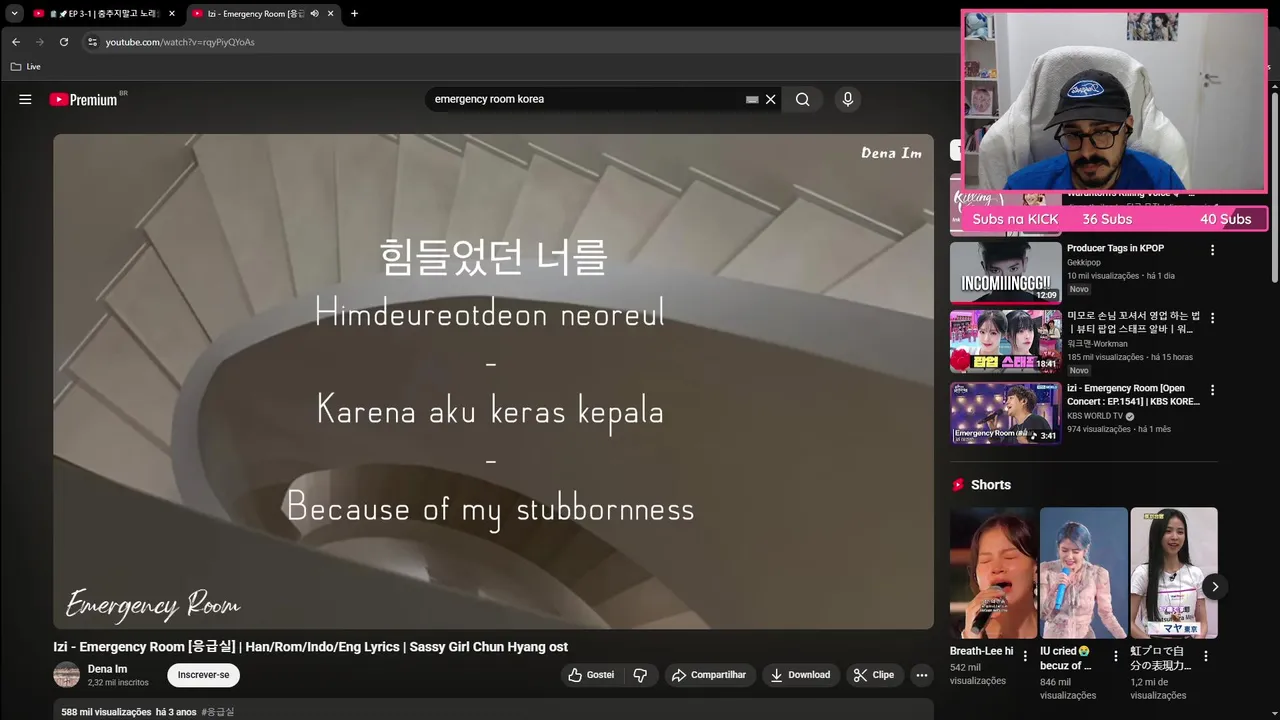This screenshot has height=720, width=1280.
Task: Open options menu for Workman video
Action: click(x=1213, y=318)
